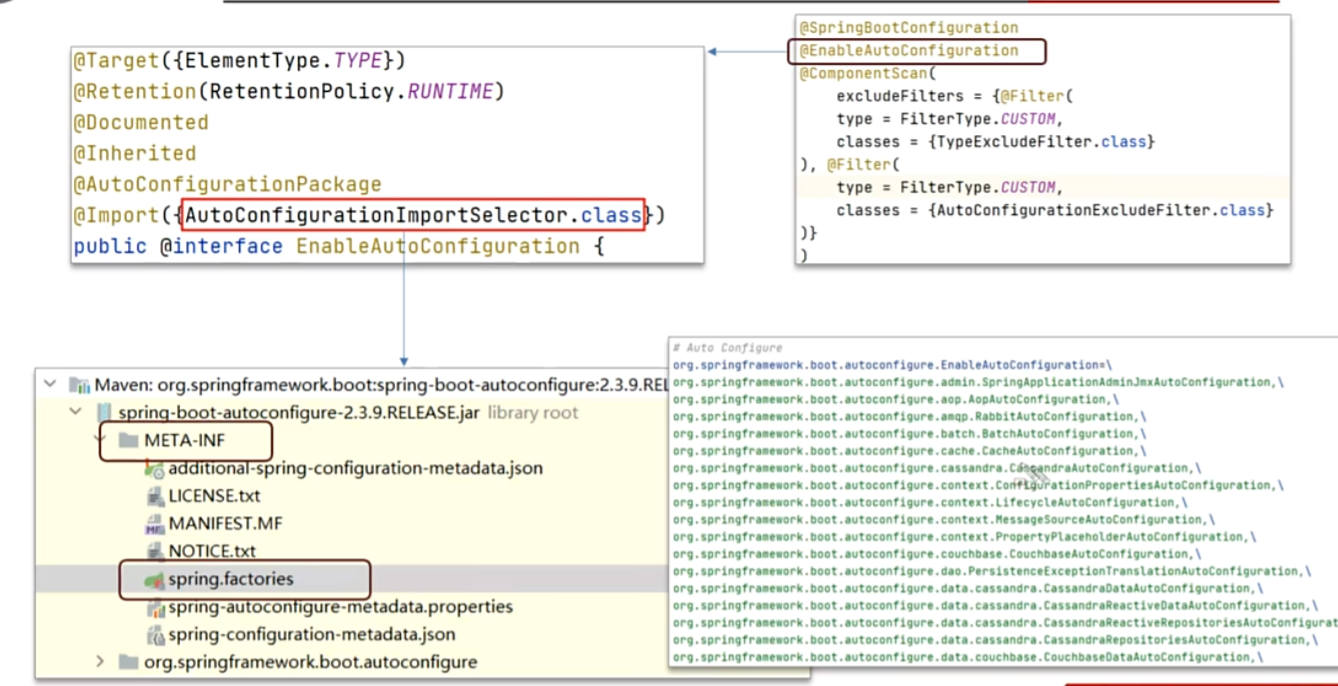Click the spring-configuration-metadata.json file icon
The height and width of the screenshot is (686, 1338).
[x=154, y=634]
